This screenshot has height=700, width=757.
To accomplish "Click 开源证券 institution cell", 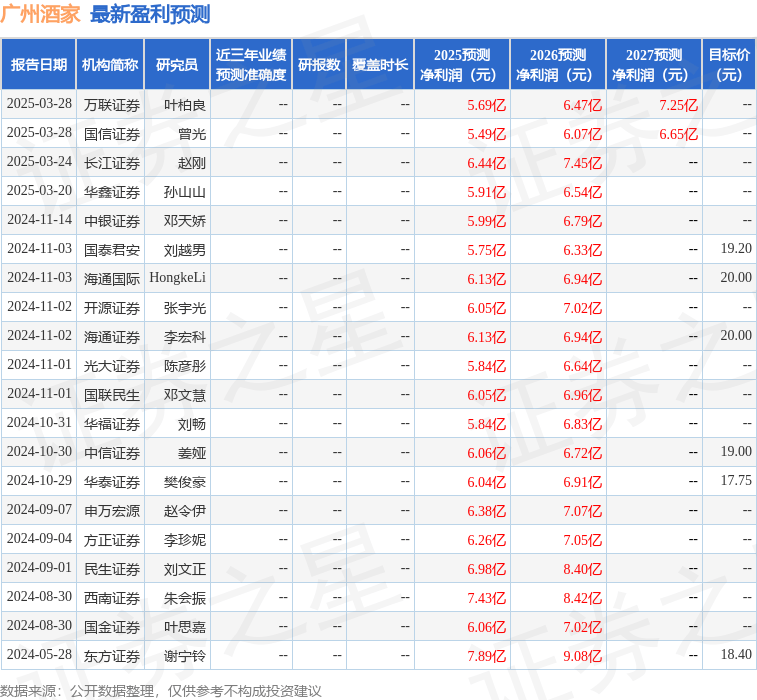I will 112,308.
